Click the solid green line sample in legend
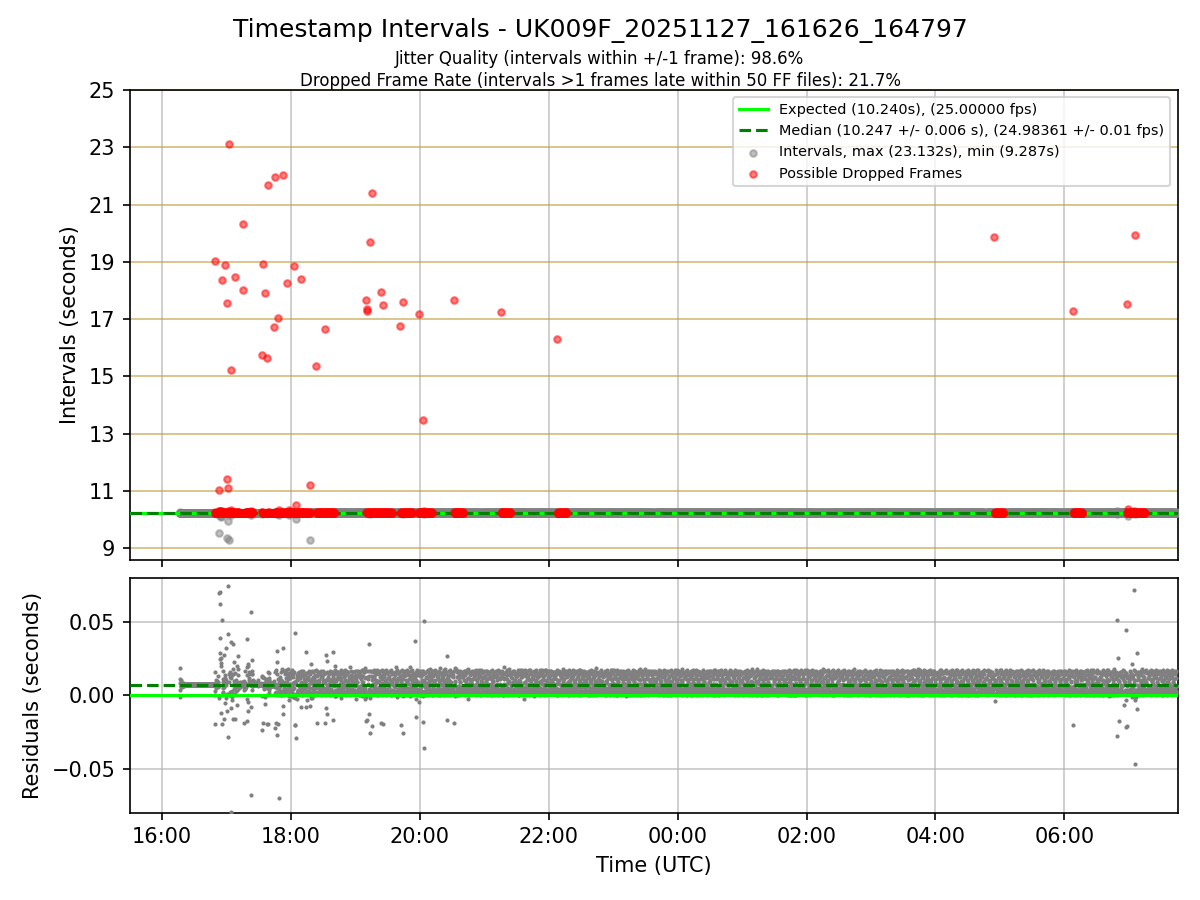The image size is (1200, 900). pos(753,109)
